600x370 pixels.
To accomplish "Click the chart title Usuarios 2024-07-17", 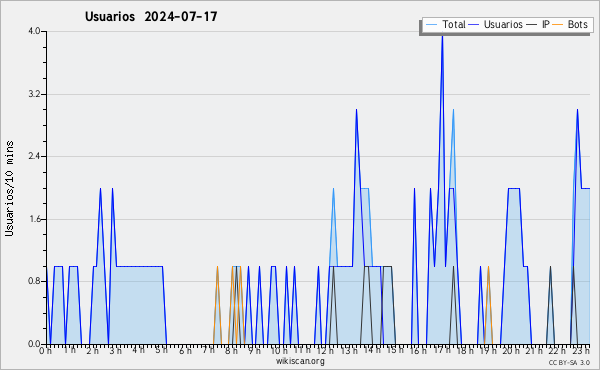I will [151, 16].
